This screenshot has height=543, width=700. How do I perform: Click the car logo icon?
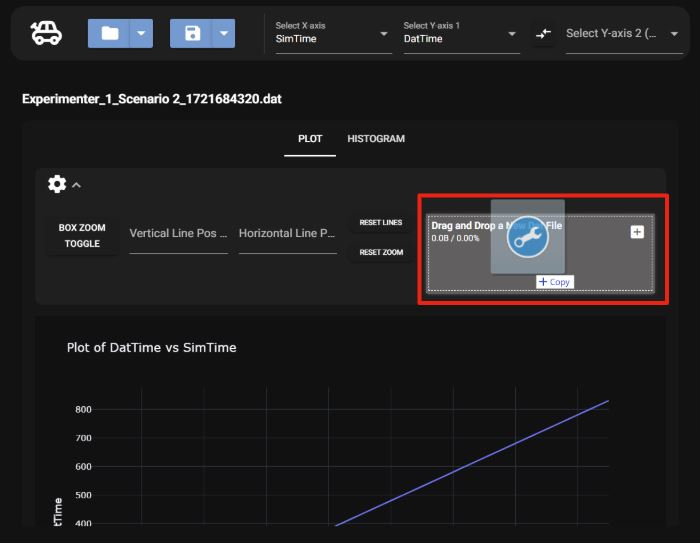point(46,33)
